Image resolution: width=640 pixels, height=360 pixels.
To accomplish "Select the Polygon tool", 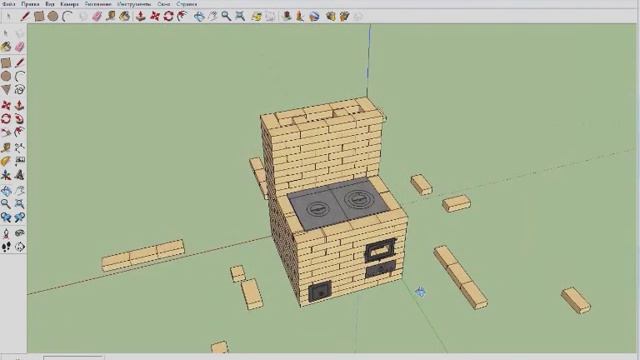I will tap(6, 89).
